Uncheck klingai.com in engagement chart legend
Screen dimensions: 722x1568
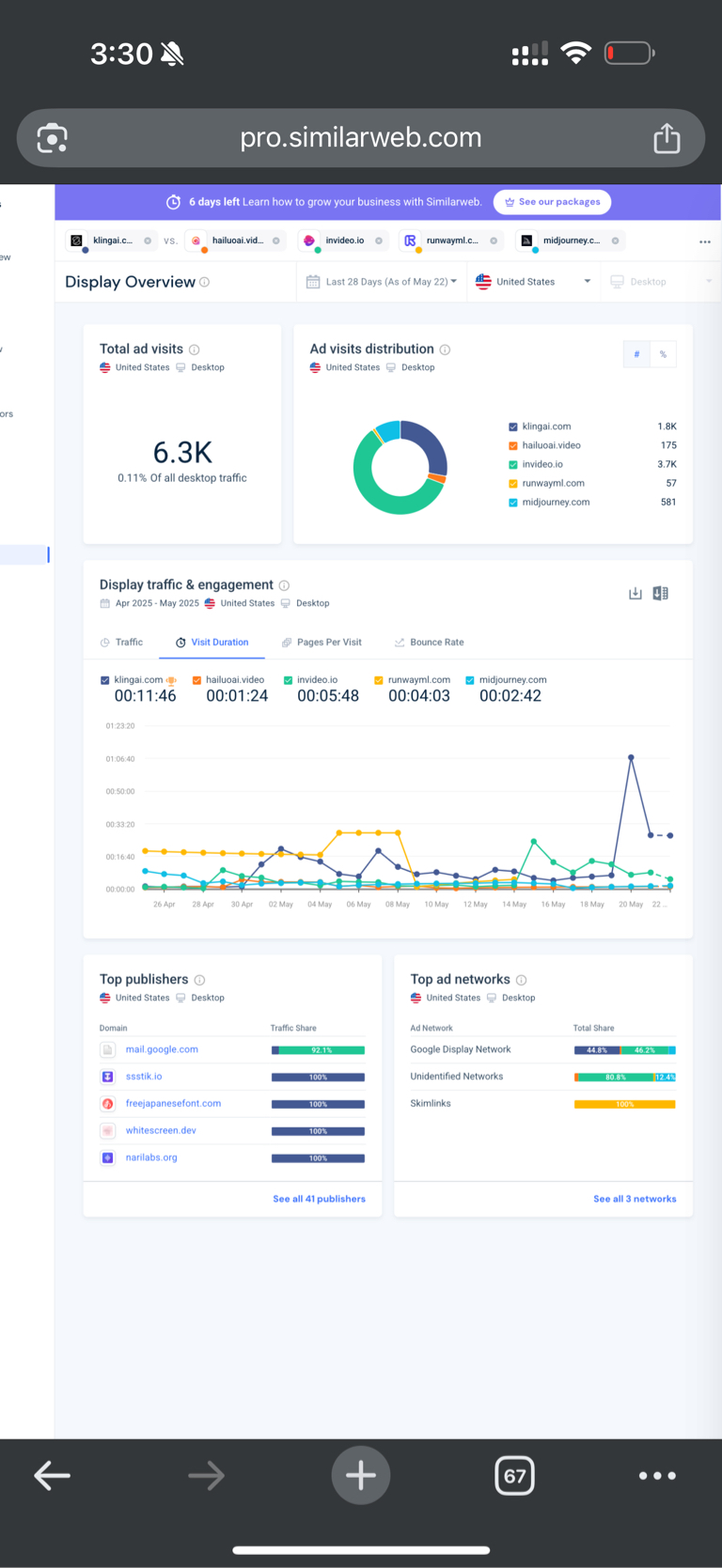104,680
